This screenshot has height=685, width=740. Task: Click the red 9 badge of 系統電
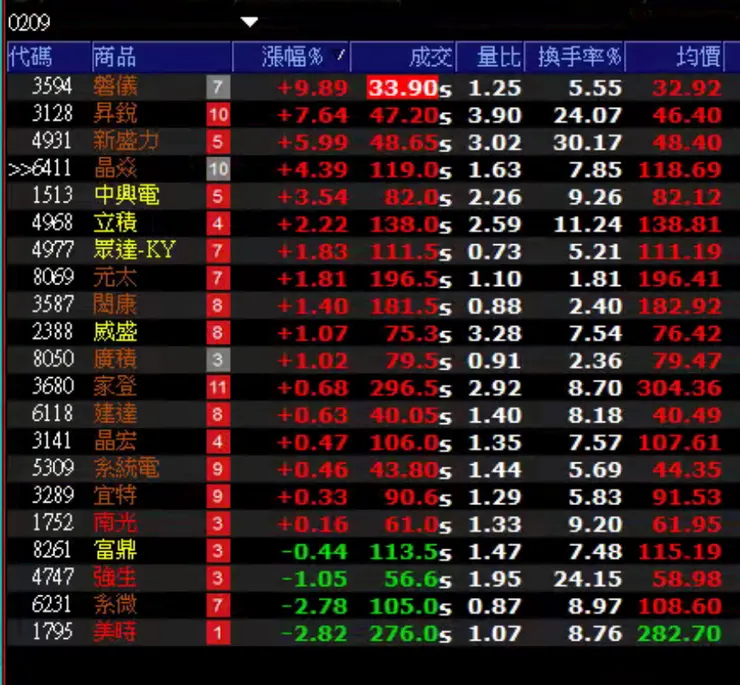218,469
